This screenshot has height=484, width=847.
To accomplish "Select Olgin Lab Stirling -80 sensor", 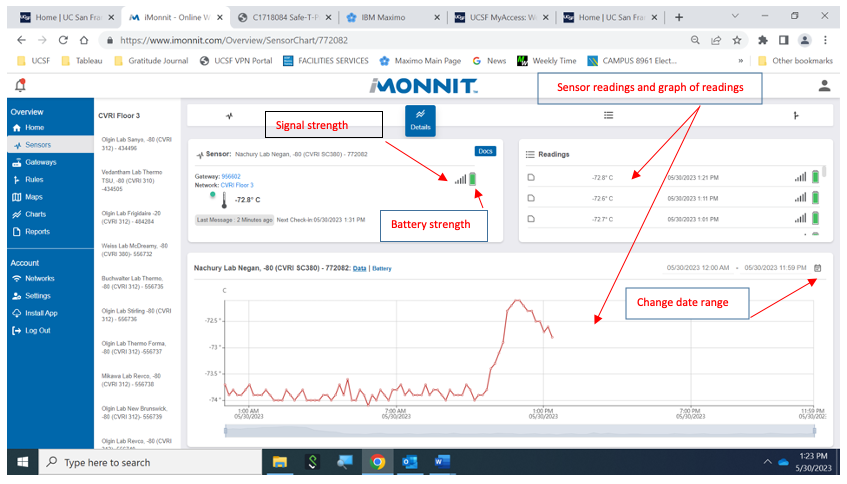I will point(136,315).
